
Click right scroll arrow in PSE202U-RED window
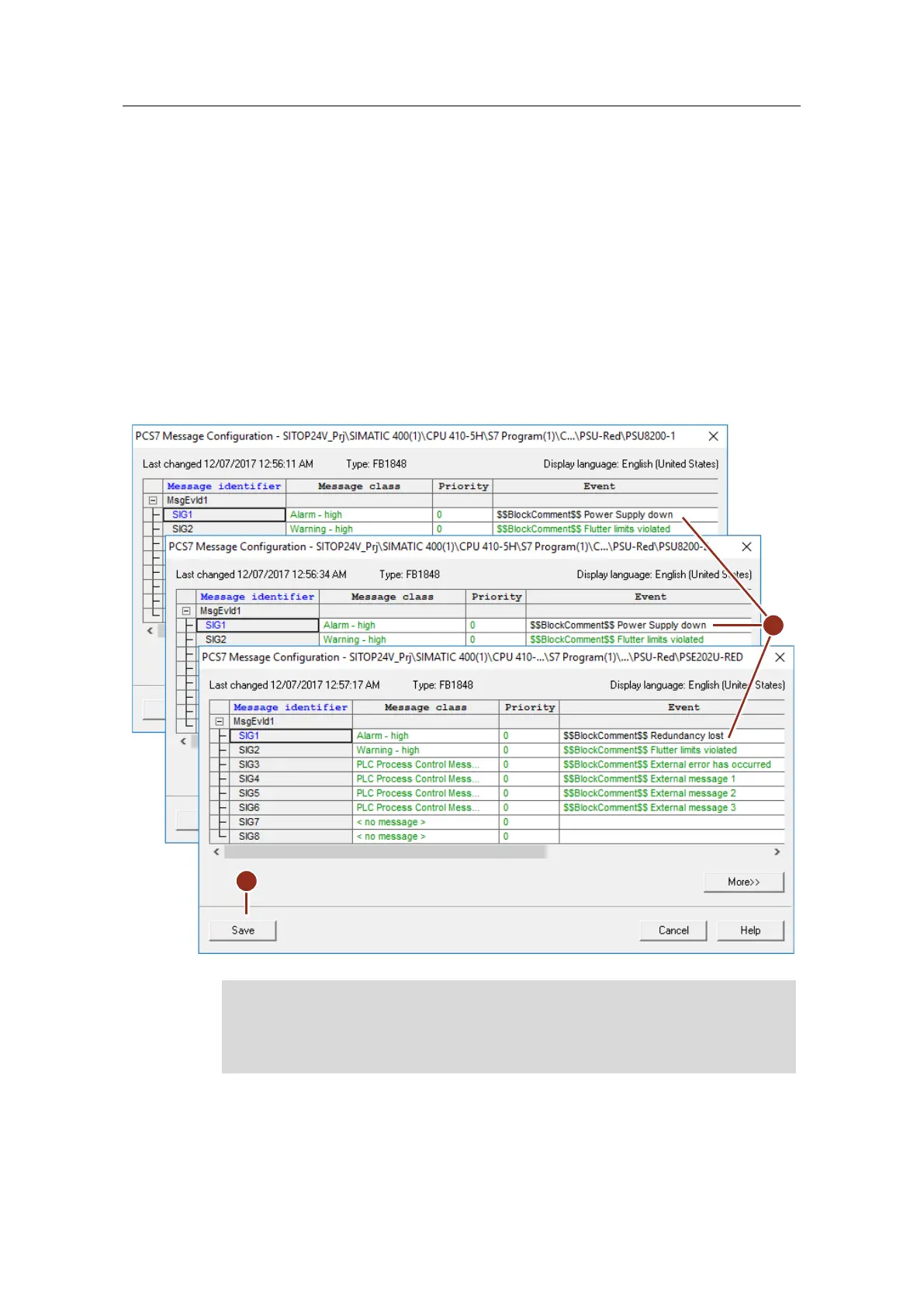(x=777, y=852)
